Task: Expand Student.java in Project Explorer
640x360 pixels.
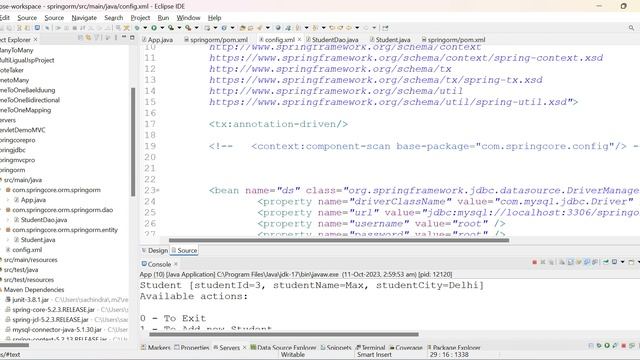Action: tap(8, 240)
